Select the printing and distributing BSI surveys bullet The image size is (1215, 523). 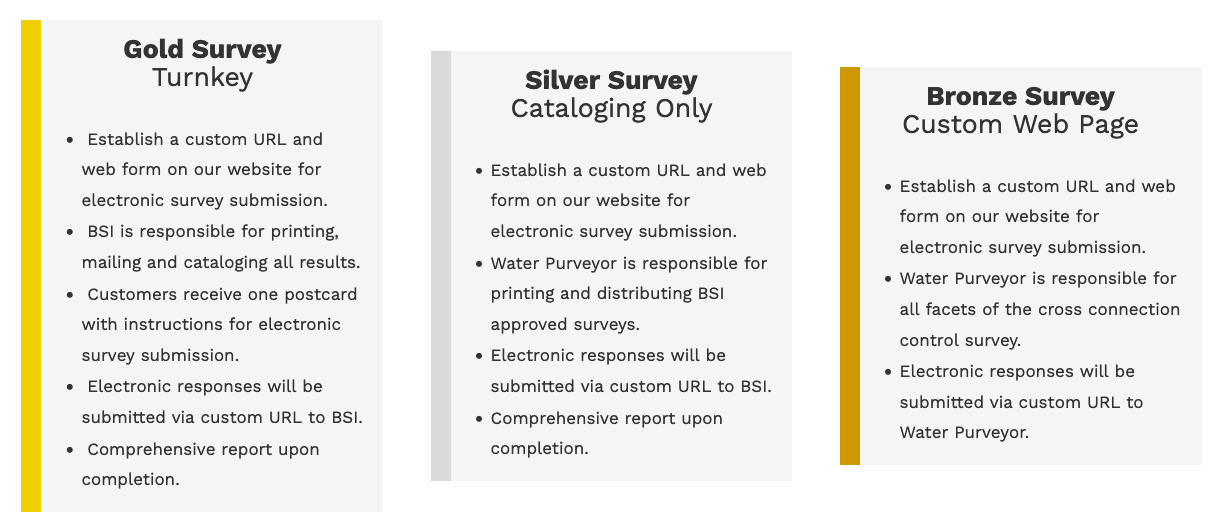[628, 293]
